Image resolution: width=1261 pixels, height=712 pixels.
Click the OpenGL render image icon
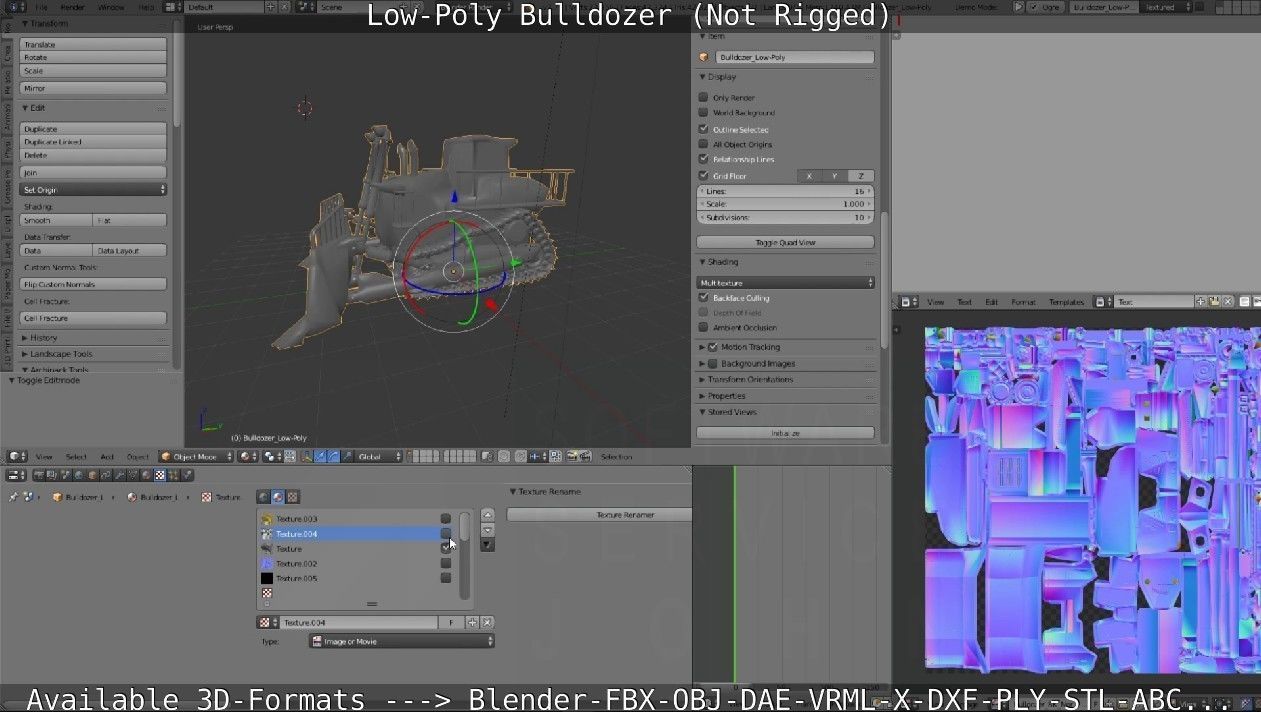click(571, 457)
